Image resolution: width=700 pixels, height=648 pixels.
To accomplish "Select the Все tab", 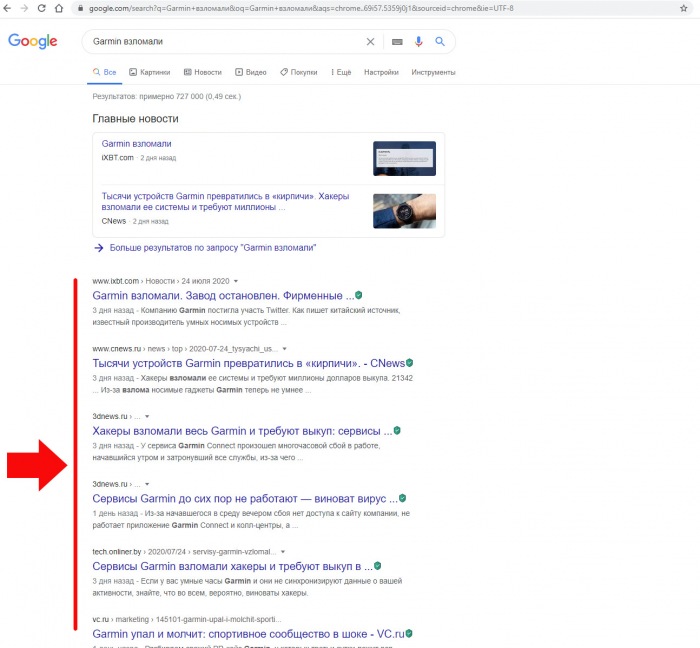I will pos(104,72).
